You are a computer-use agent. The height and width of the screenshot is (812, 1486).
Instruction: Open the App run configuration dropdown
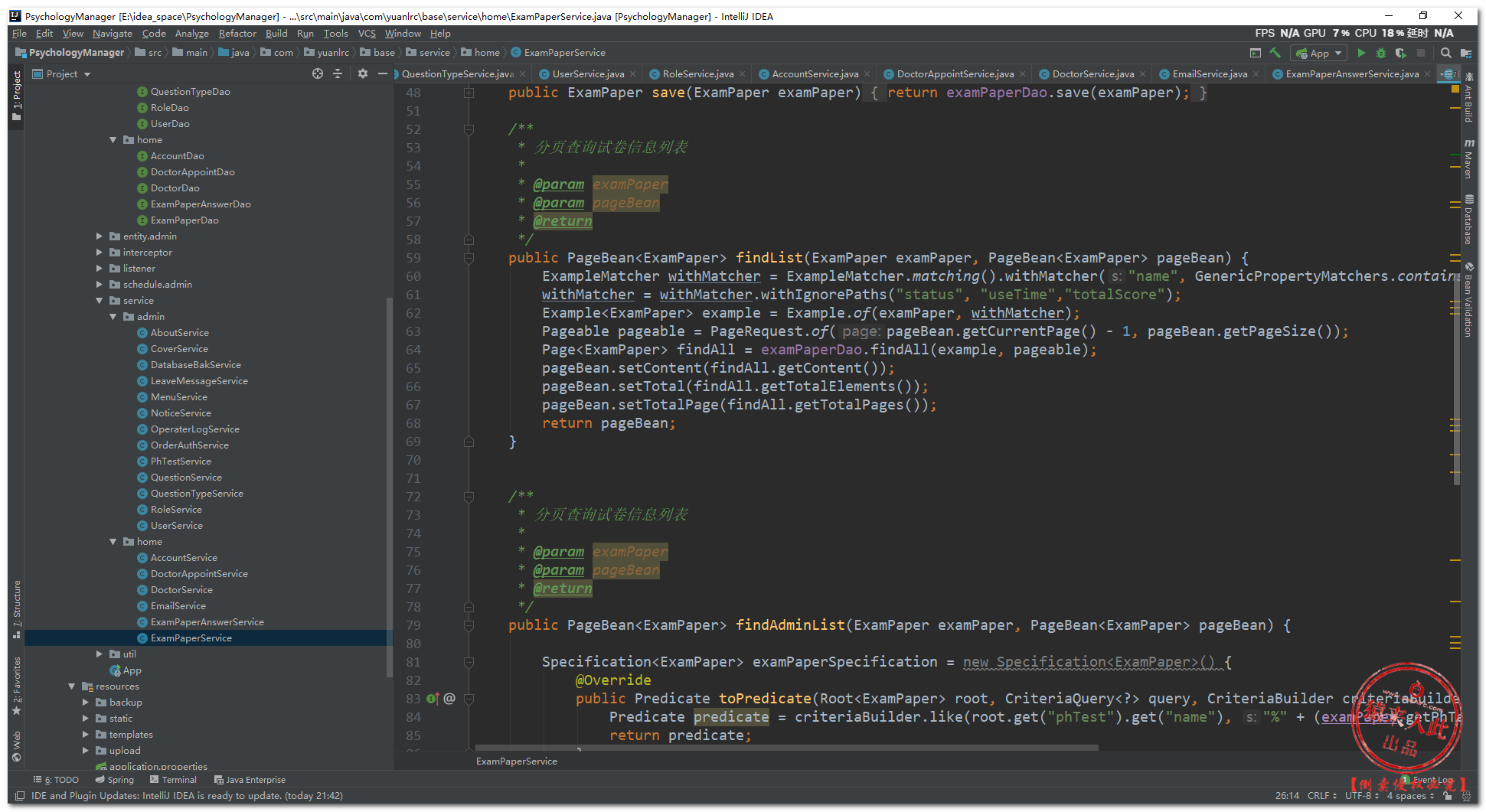click(1318, 53)
